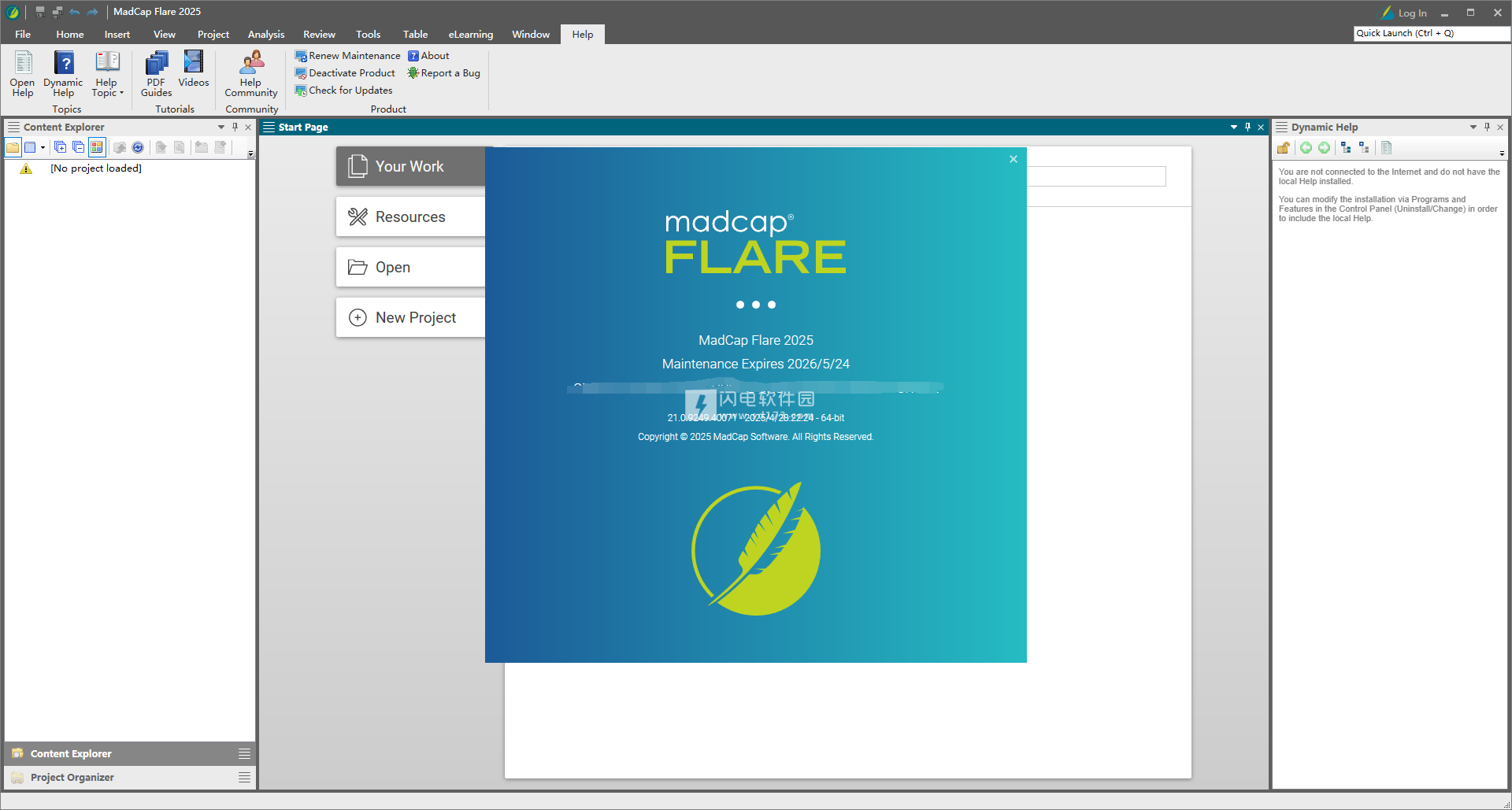This screenshot has width=1512, height=810.
Task: Click the unlock icon in Dynamic Help
Action: (1284, 147)
